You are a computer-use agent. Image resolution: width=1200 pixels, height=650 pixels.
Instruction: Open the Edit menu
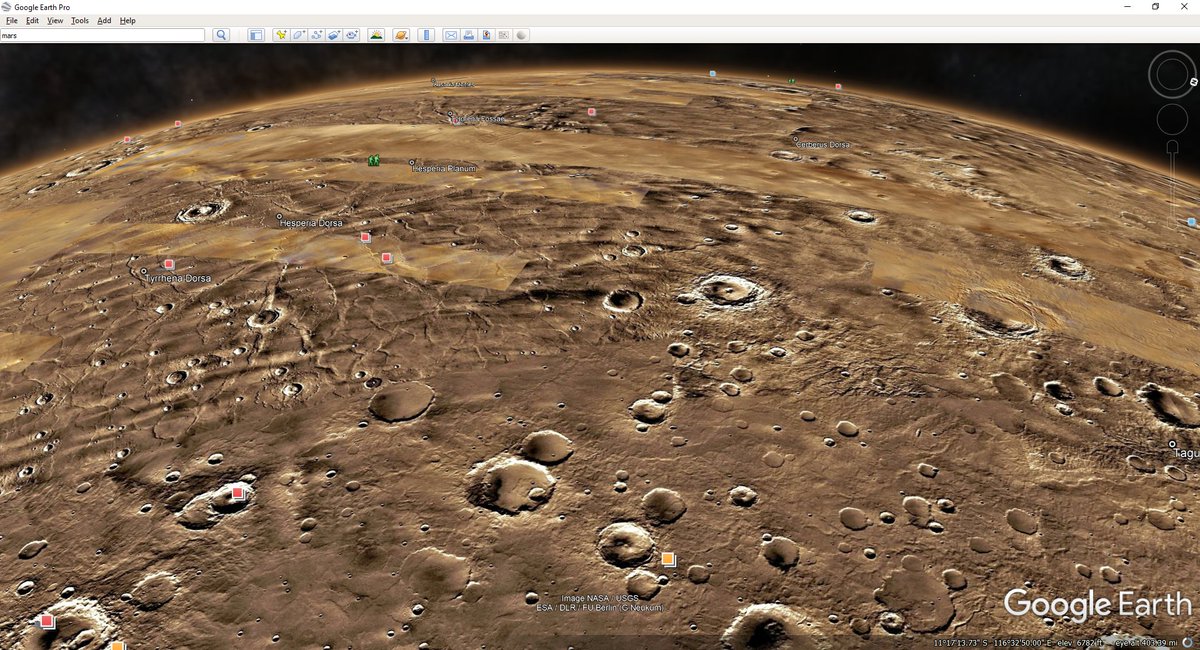click(x=33, y=20)
